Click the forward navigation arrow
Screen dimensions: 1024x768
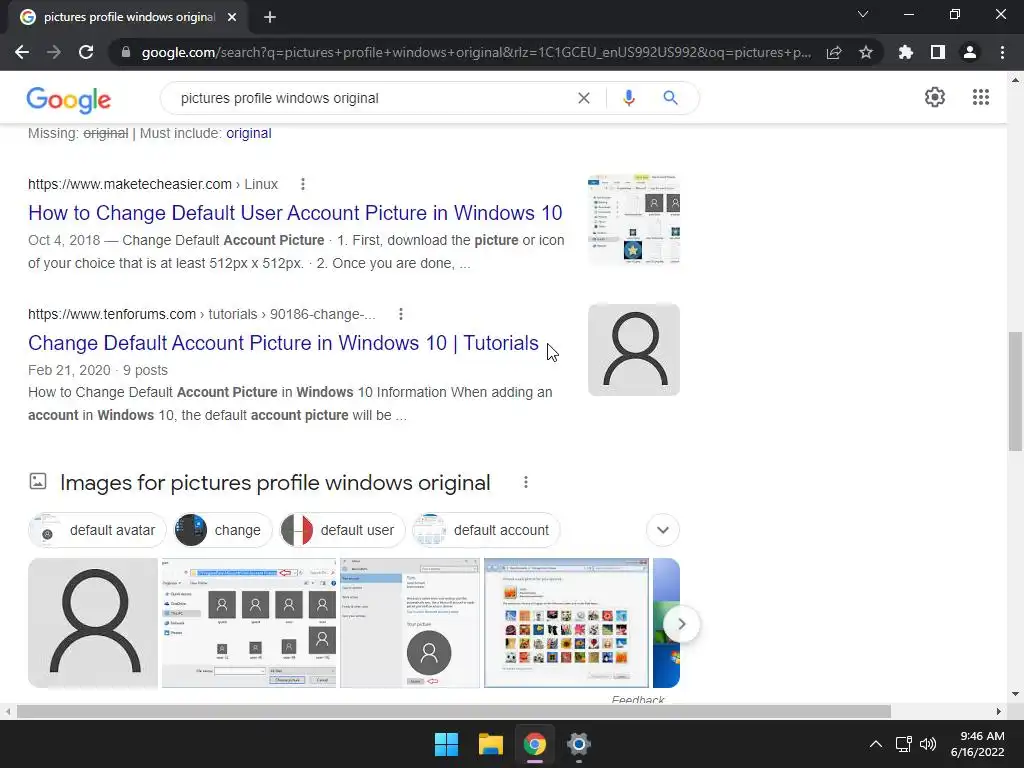coord(54,52)
